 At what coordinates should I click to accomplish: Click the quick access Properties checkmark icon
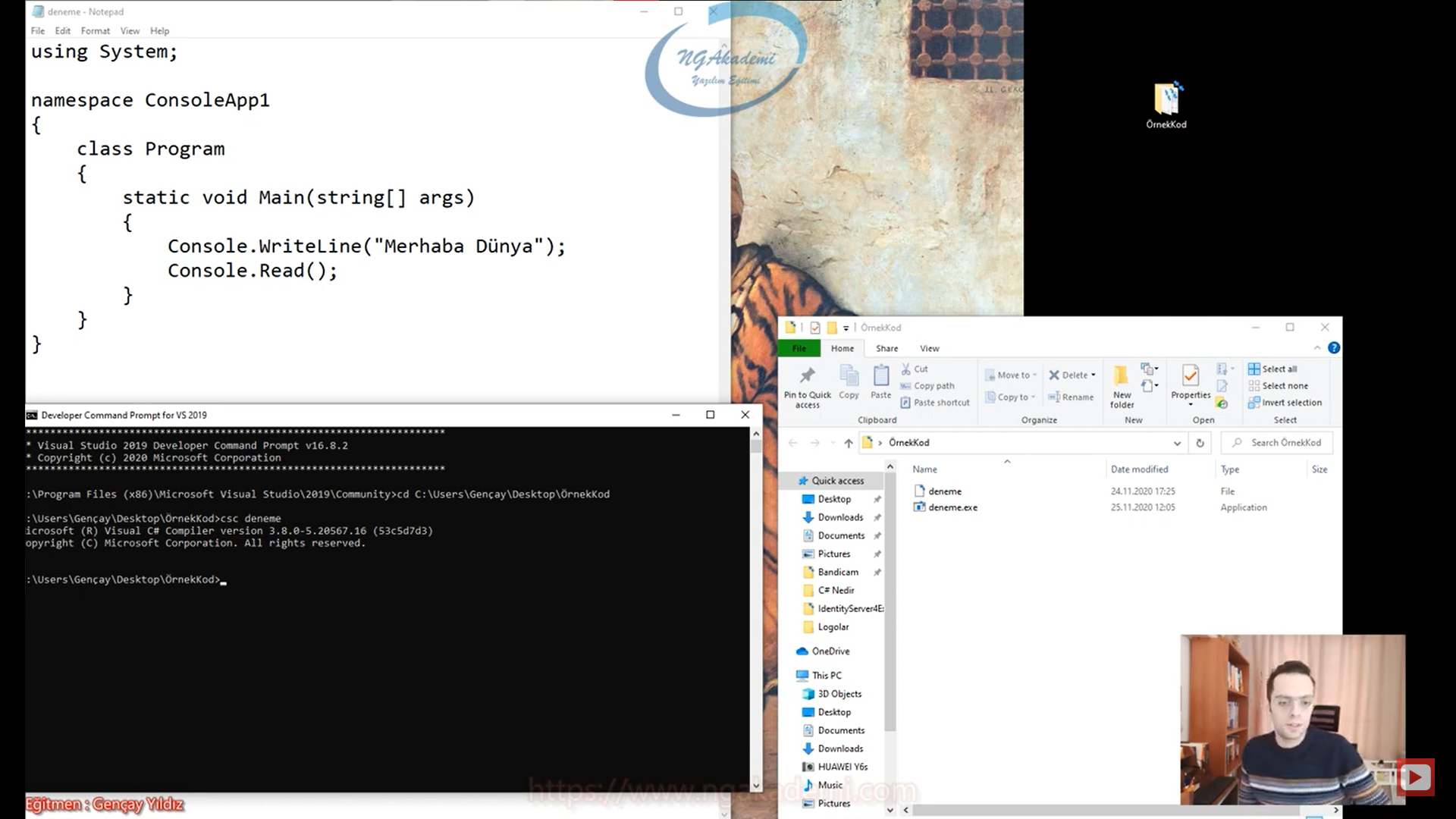(x=815, y=328)
